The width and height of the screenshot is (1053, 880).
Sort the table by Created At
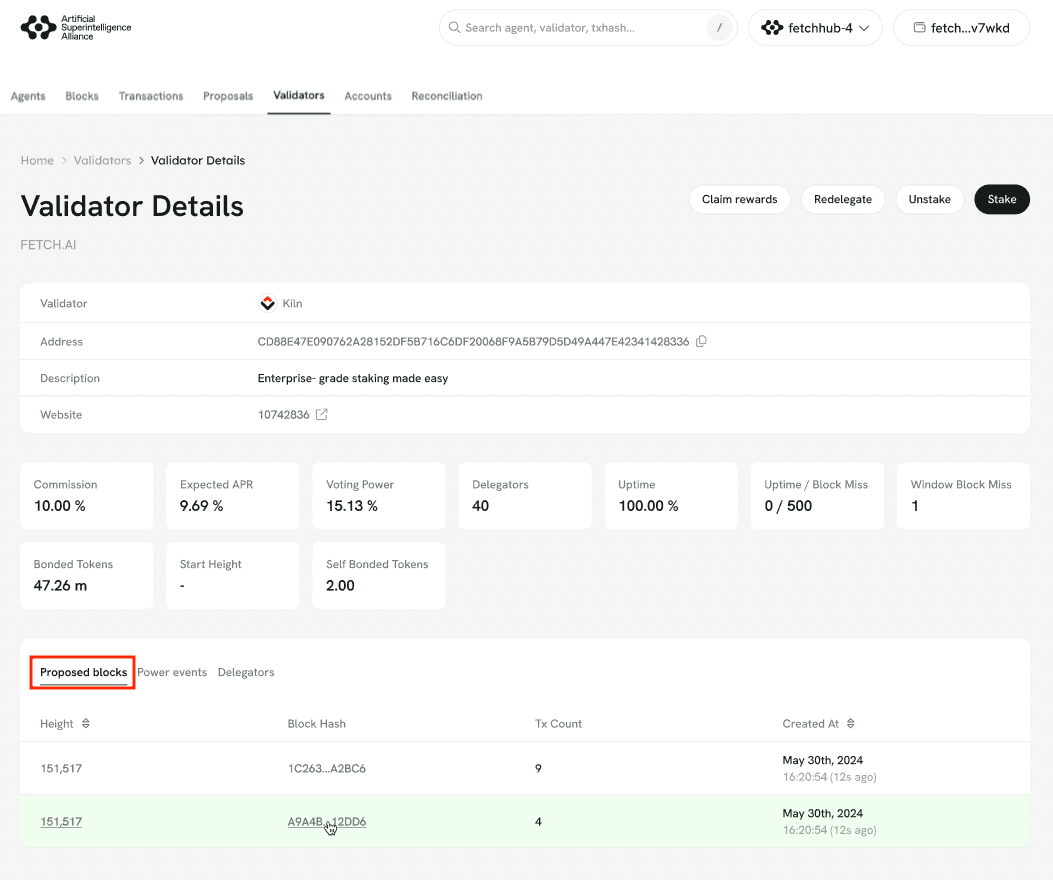pyautogui.click(x=851, y=724)
